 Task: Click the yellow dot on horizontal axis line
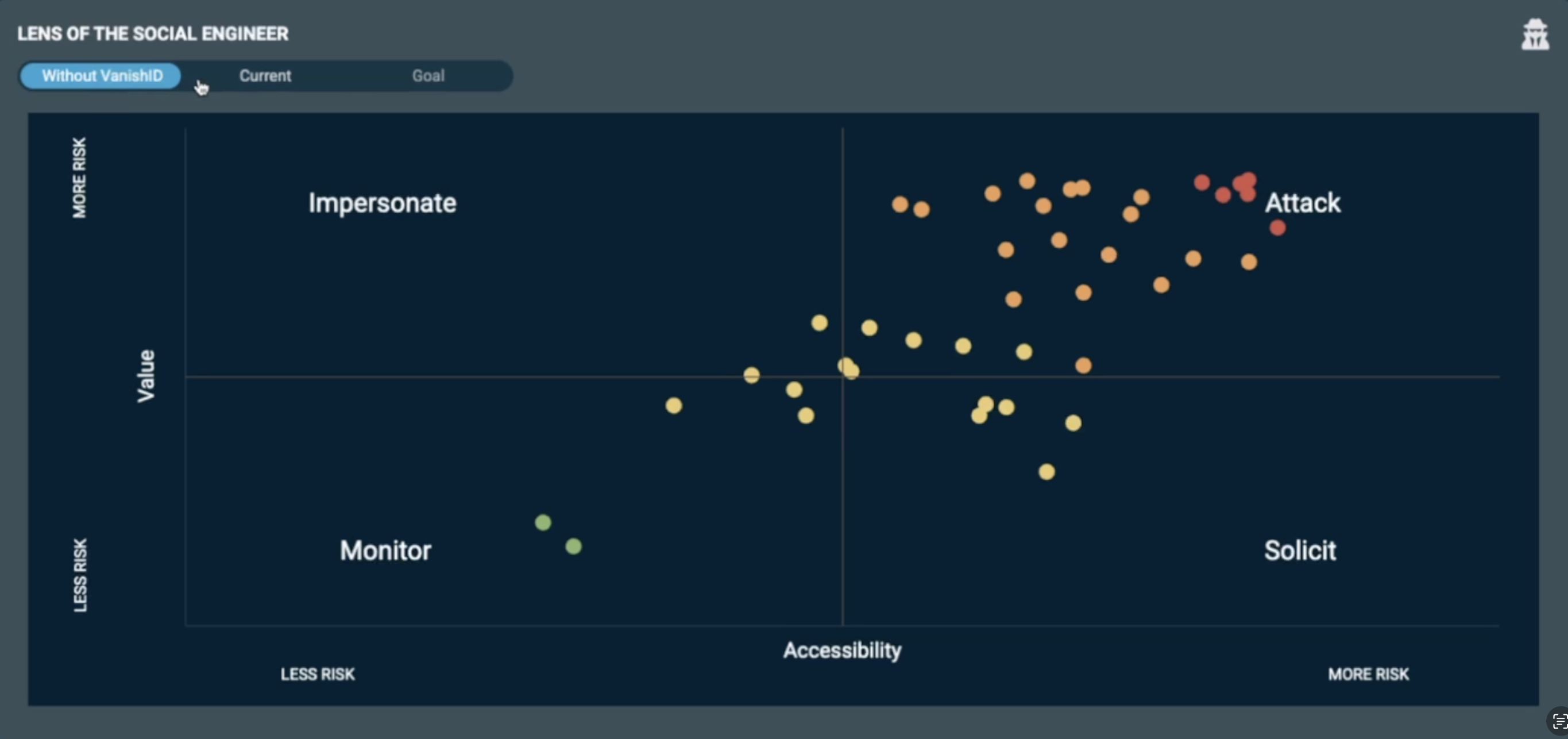[x=751, y=375]
